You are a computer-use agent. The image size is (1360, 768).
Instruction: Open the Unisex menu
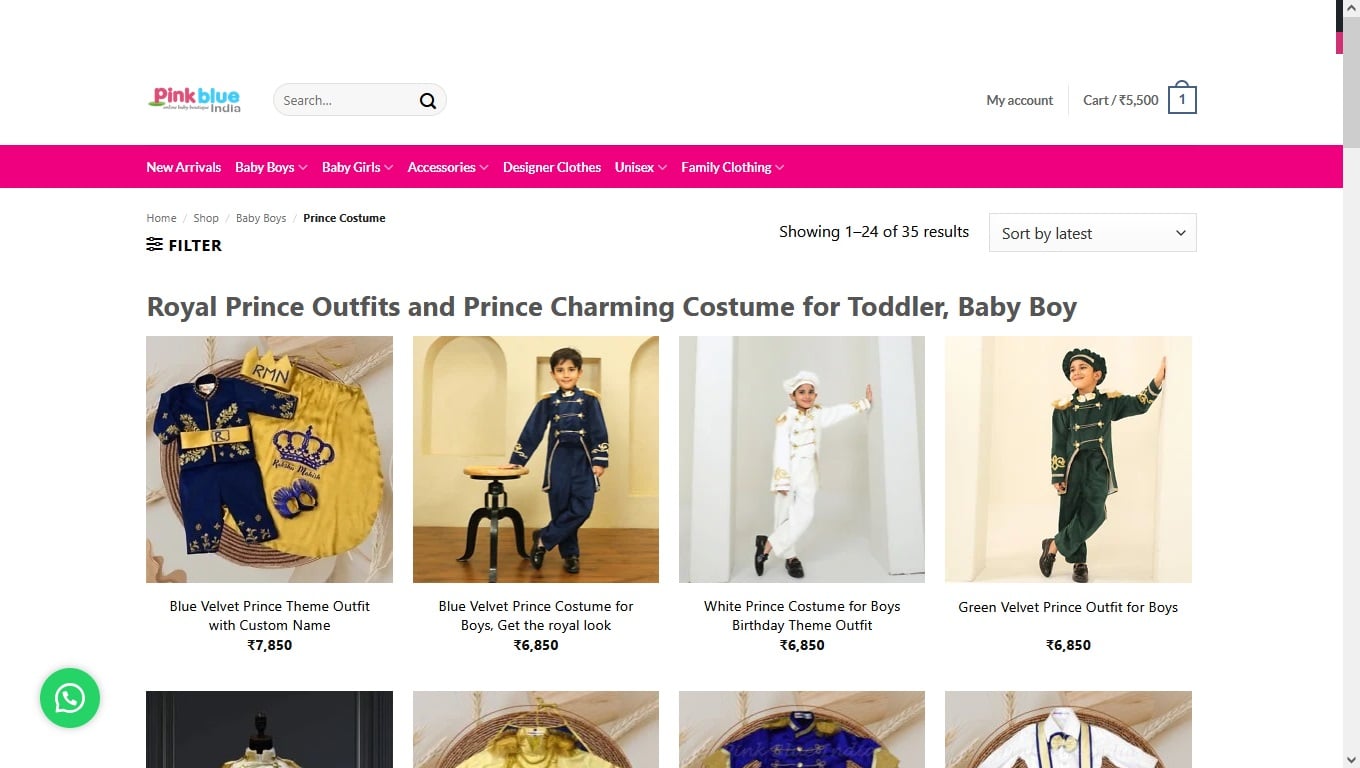[x=640, y=167]
